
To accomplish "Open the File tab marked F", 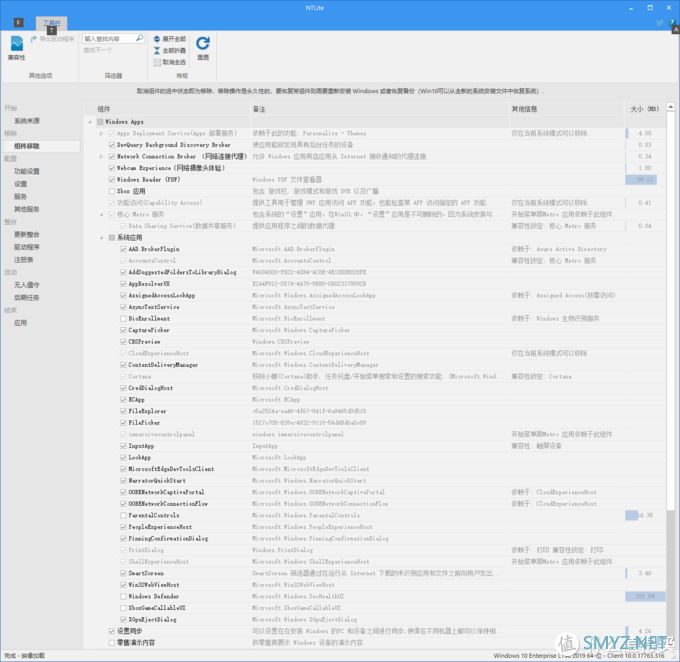I will pos(18,23).
